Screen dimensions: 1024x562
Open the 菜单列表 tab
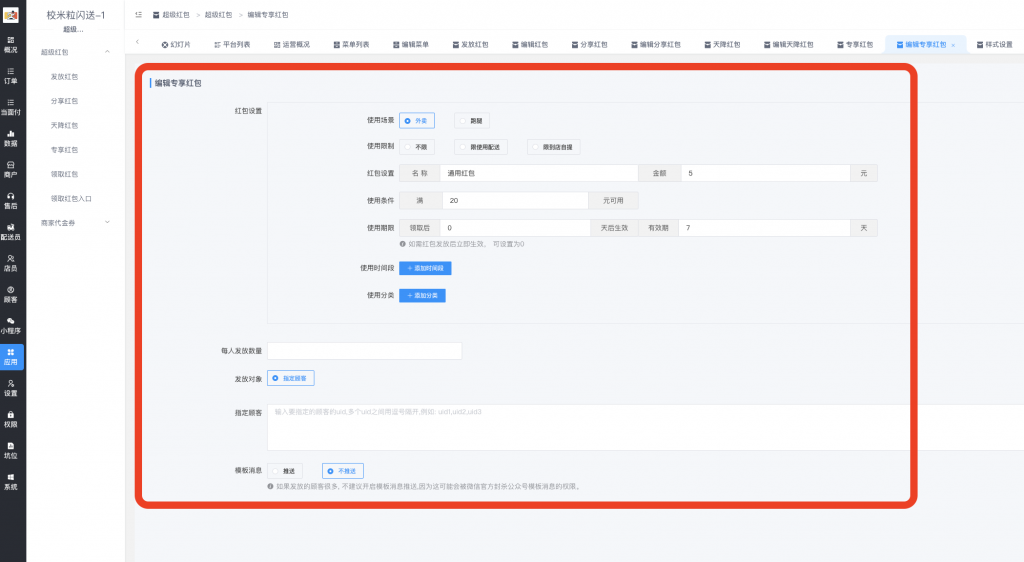pos(351,44)
